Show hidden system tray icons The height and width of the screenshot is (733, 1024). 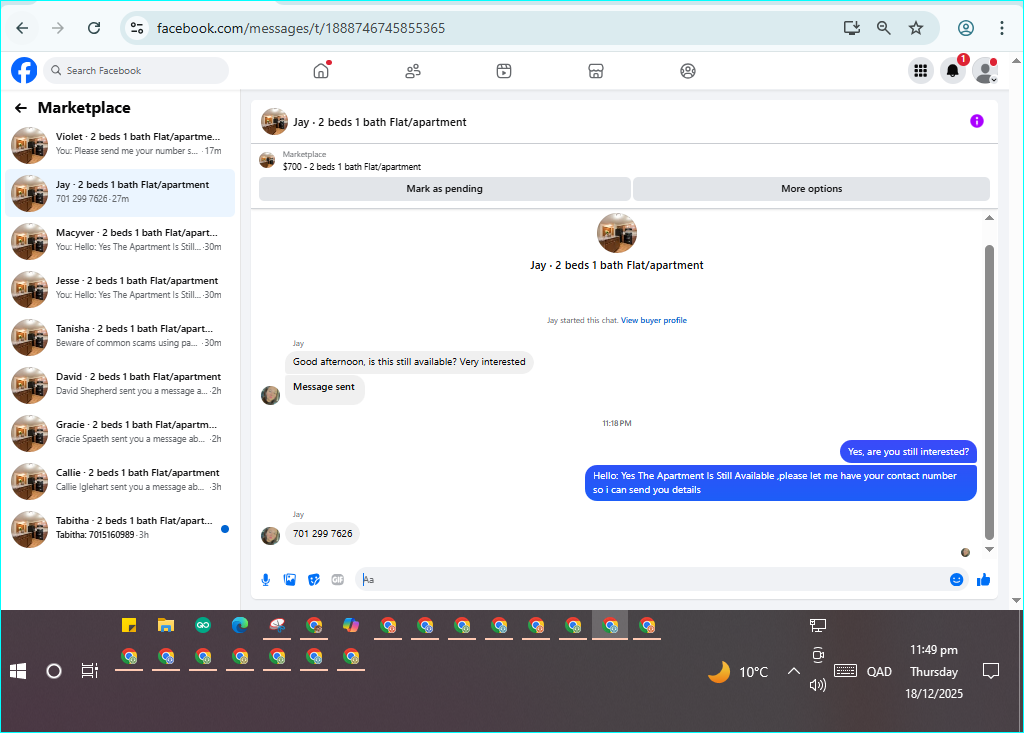coord(793,671)
